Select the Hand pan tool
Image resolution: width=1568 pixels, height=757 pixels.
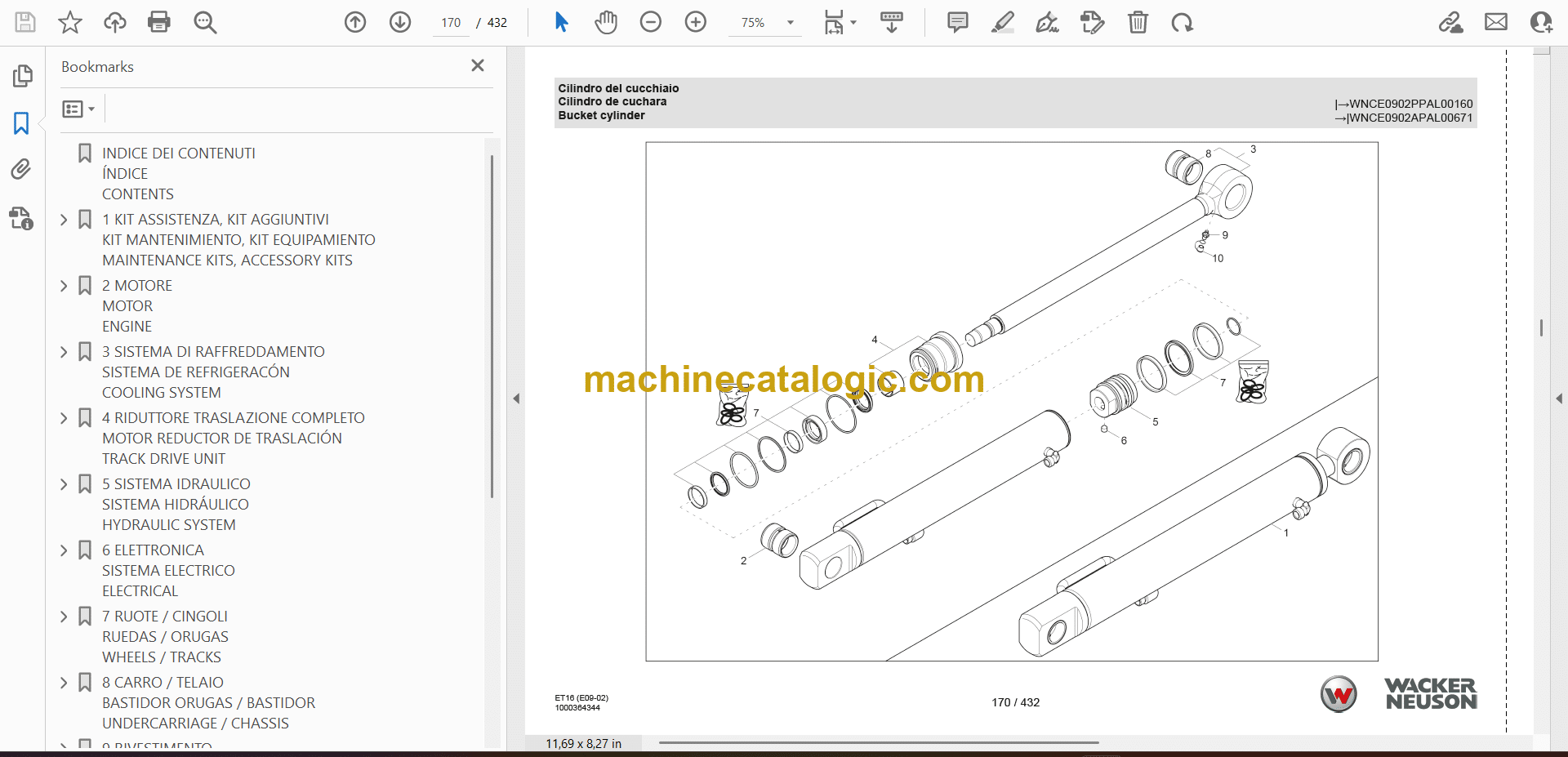pyautogui.click(x=606, y=22)
